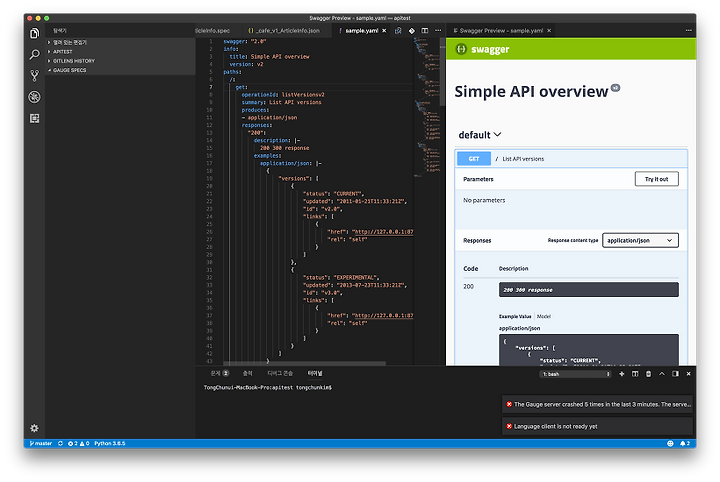The height and width of the screenshot is (482, 720).
Task: Open the Extensions view
Action: [x=34, y=118]
